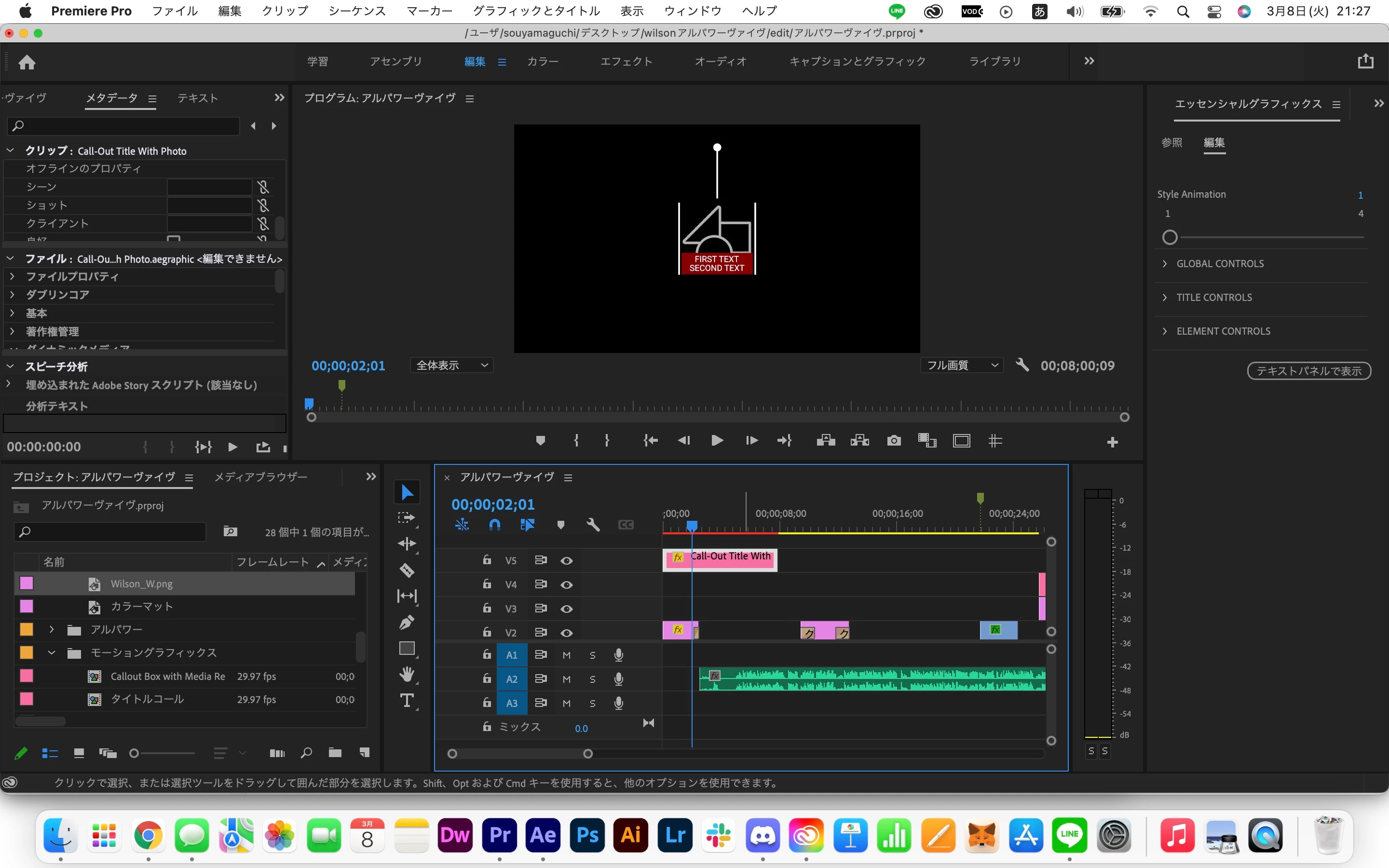Click the Style Animation slider handle
This screenshot has width=1389, height=868.
[1170, 237]
